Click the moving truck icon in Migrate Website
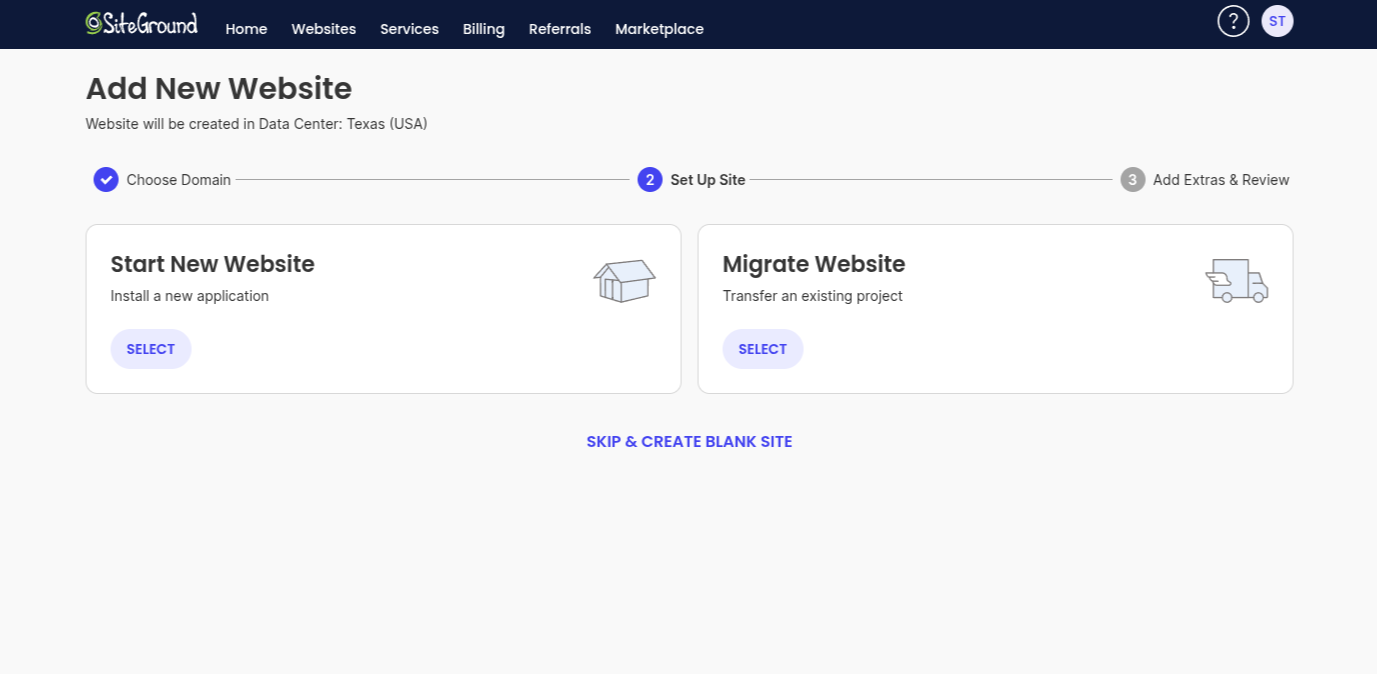 point(1236,281)
